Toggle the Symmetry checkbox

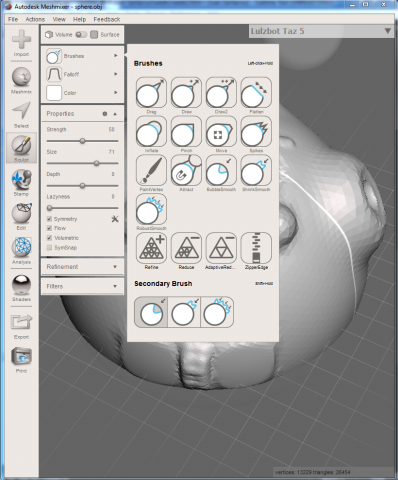coord(49,219)
